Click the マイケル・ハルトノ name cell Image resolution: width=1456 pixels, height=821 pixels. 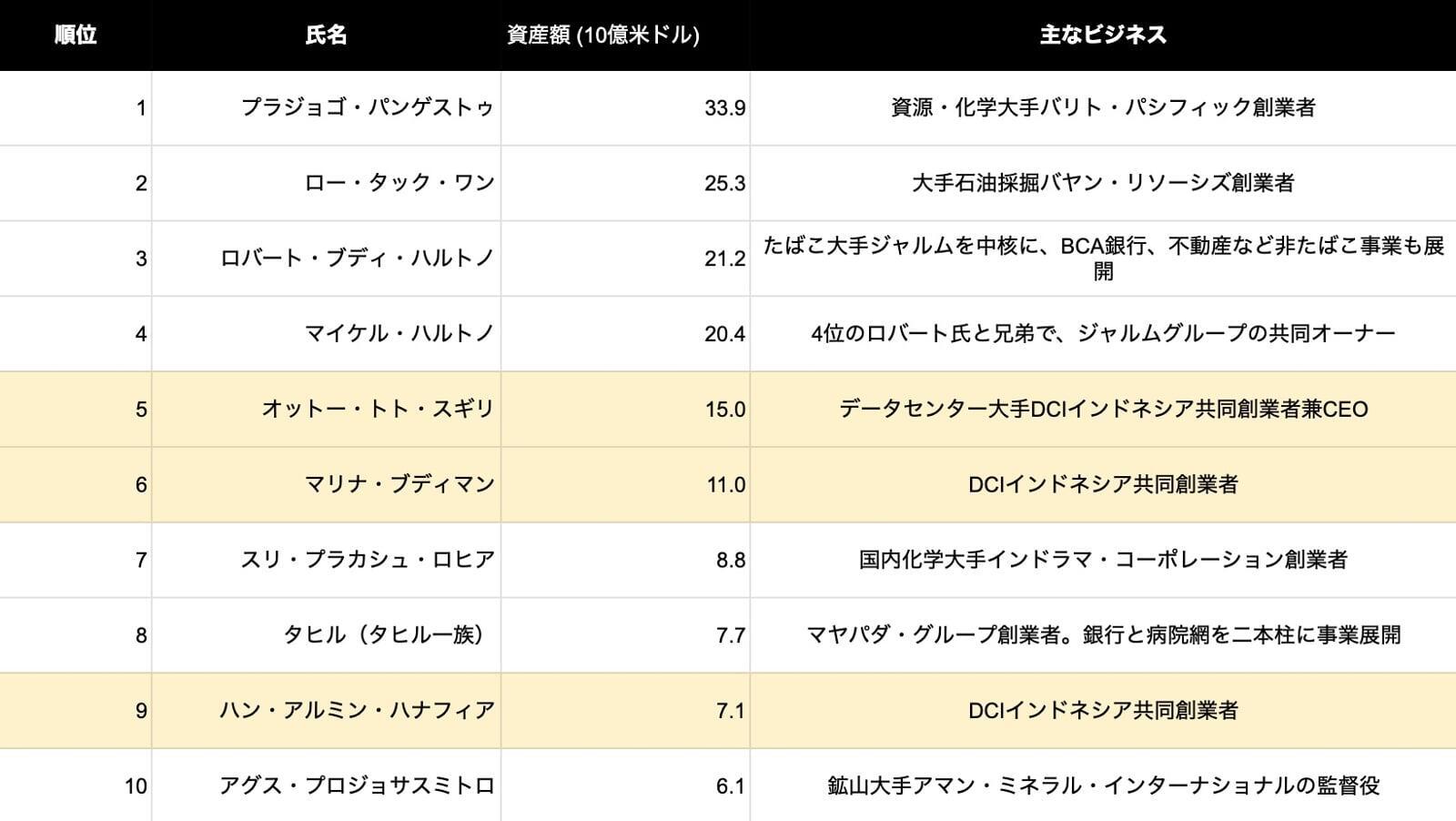399,334
